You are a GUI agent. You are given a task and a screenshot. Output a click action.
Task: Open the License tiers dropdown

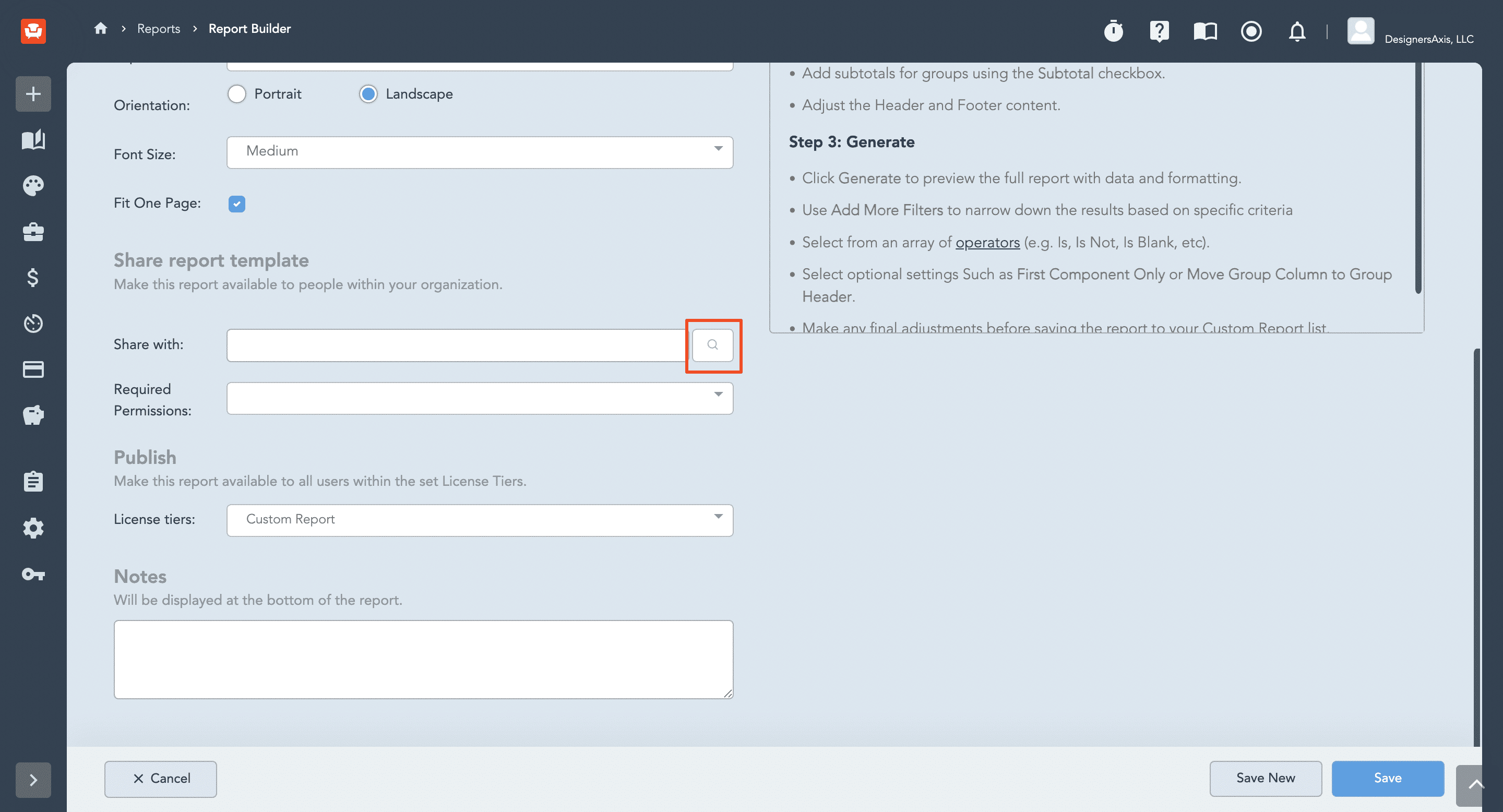[x=480, y=520]
